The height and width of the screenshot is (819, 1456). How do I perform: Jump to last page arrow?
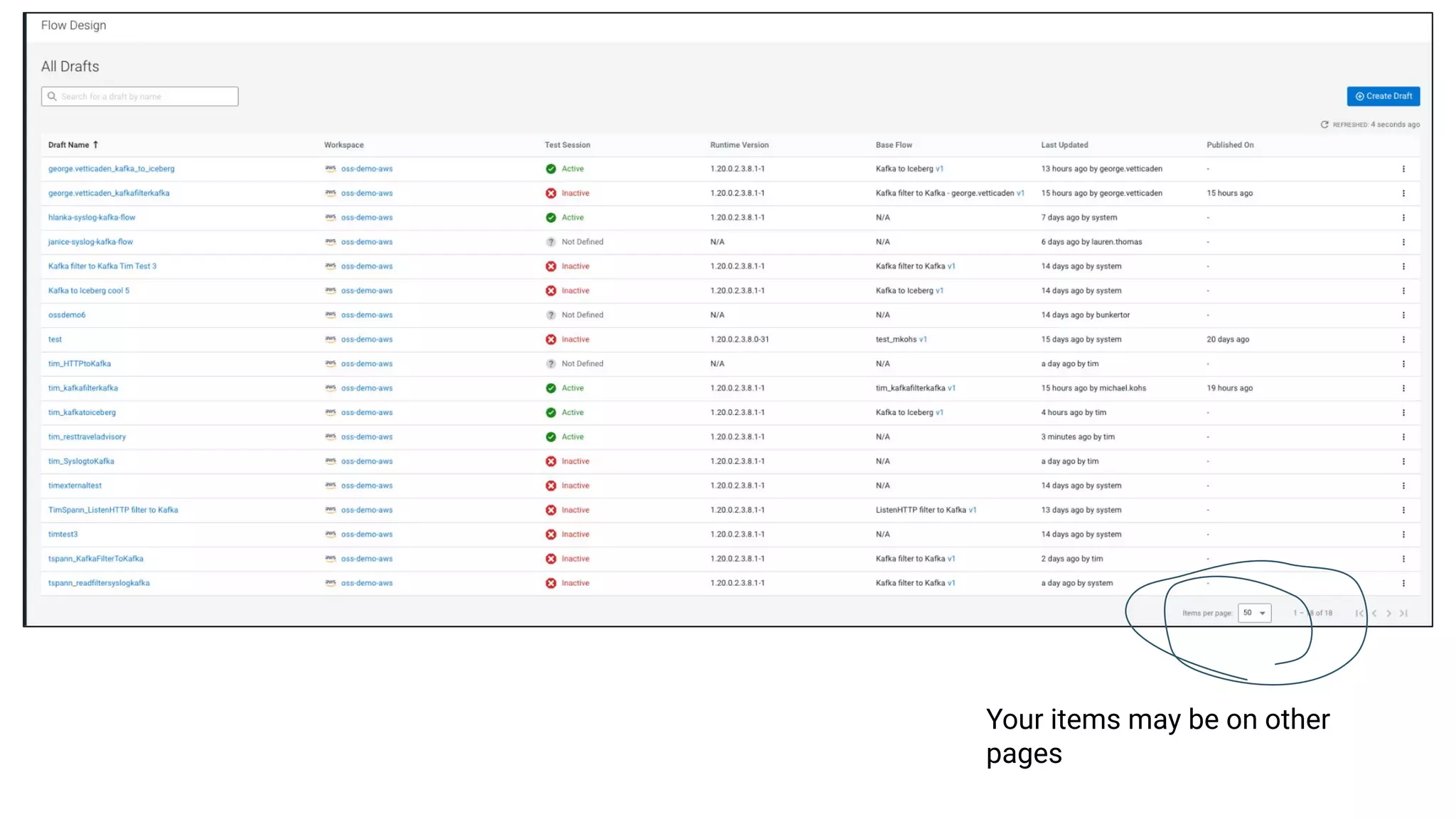pos(1403,613)
